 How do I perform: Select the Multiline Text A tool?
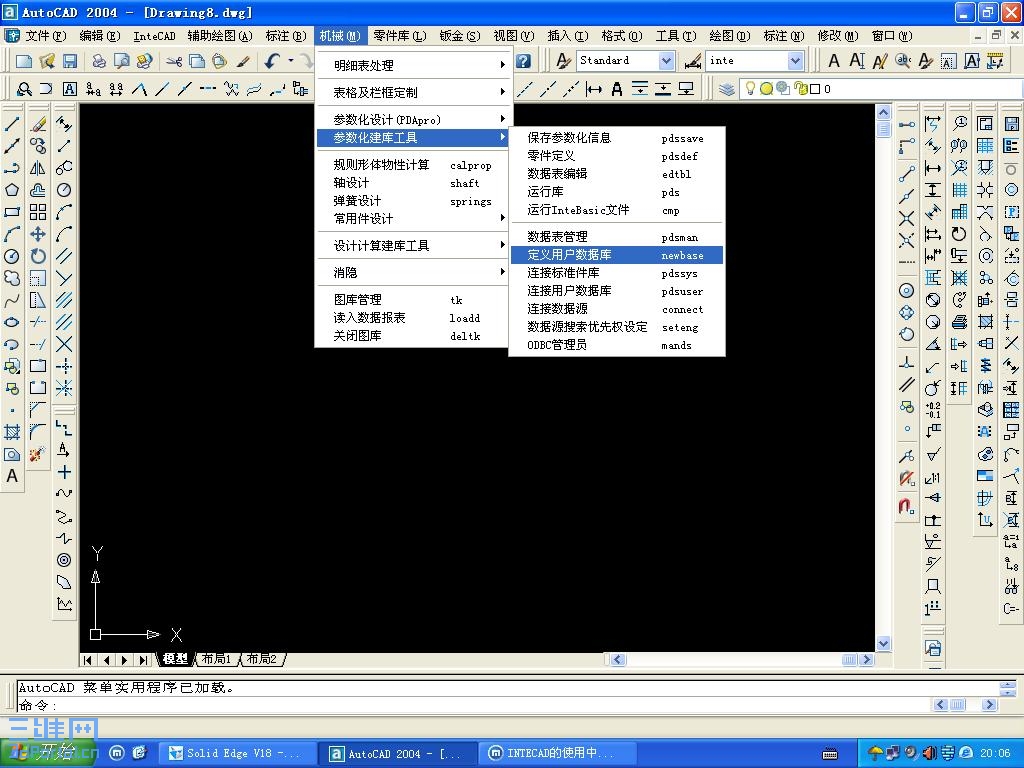click(x=12, y=476)
